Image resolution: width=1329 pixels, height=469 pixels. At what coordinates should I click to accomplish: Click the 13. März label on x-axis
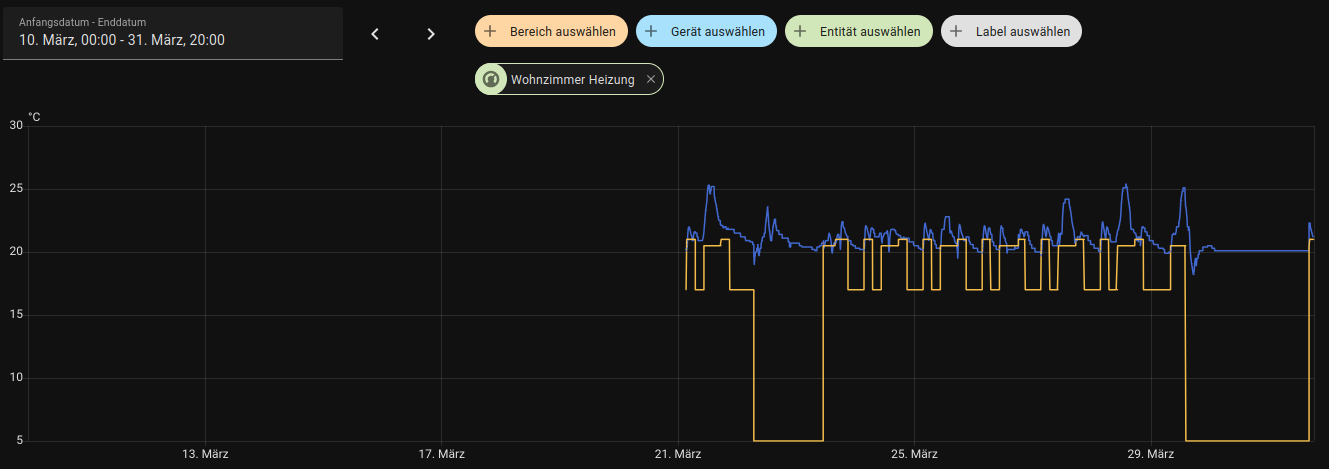(x=205, y=454)
